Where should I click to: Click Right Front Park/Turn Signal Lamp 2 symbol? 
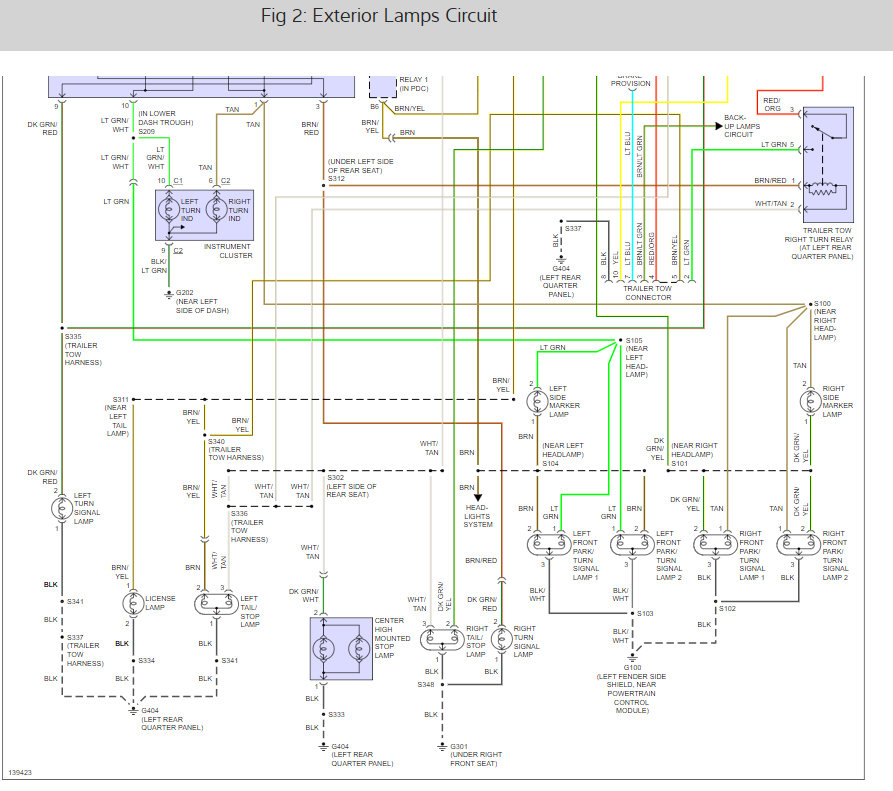798,544
